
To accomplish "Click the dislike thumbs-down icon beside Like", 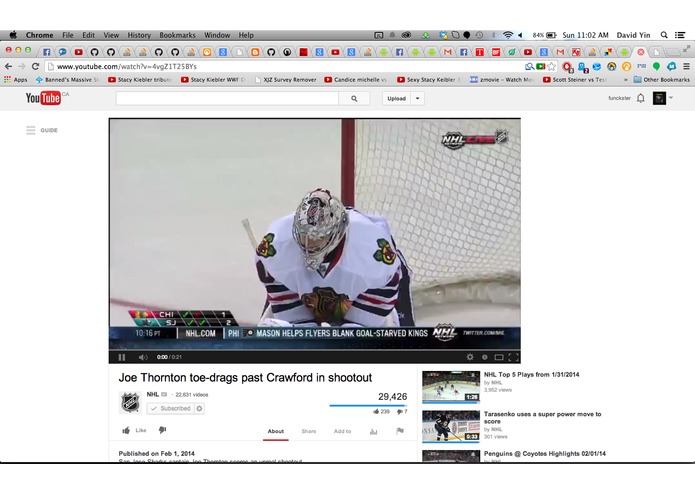I will pyautogui.click(x=163, y=430).
